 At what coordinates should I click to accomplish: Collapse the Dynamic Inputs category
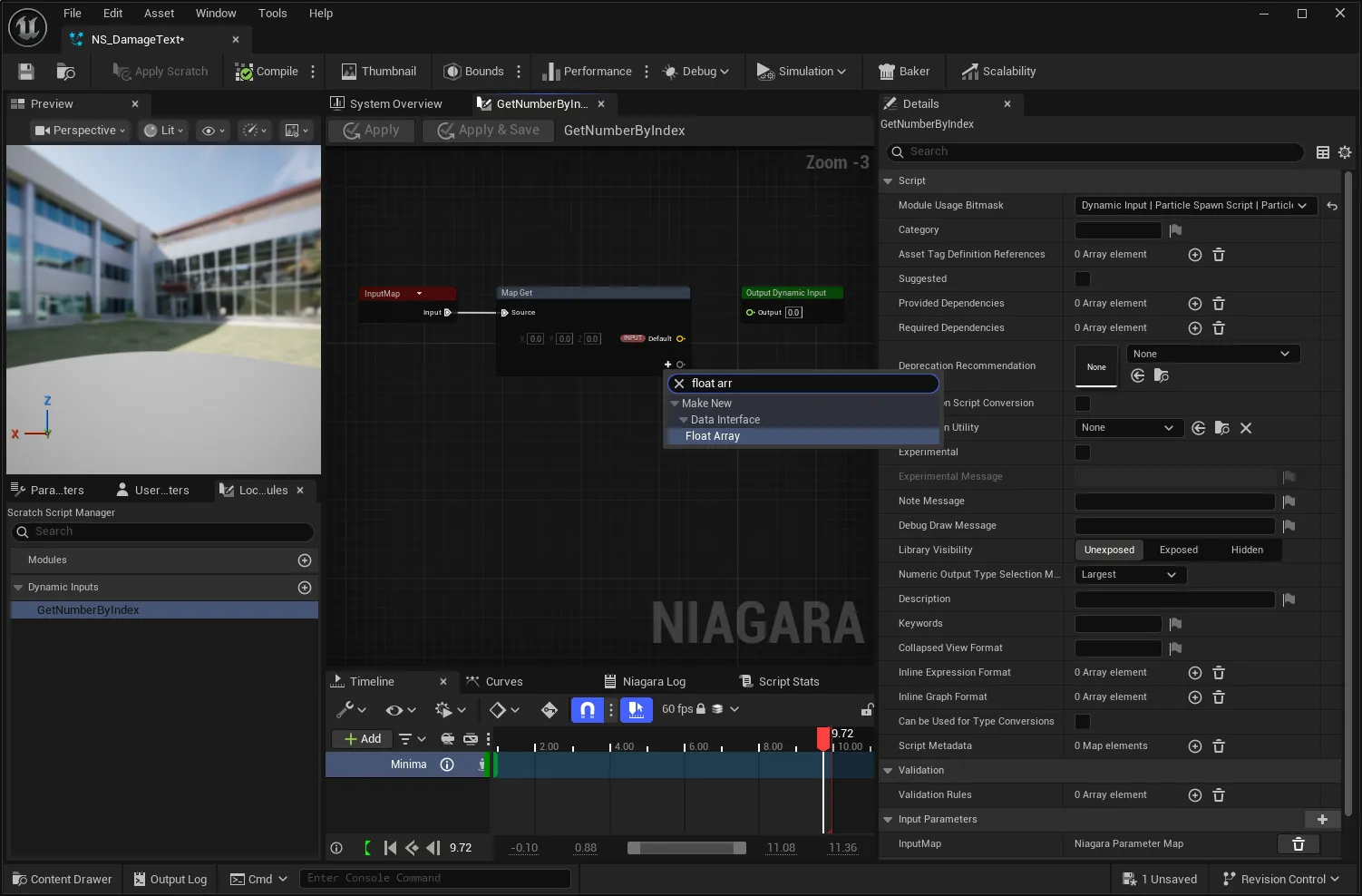click(x=18, y=588)
